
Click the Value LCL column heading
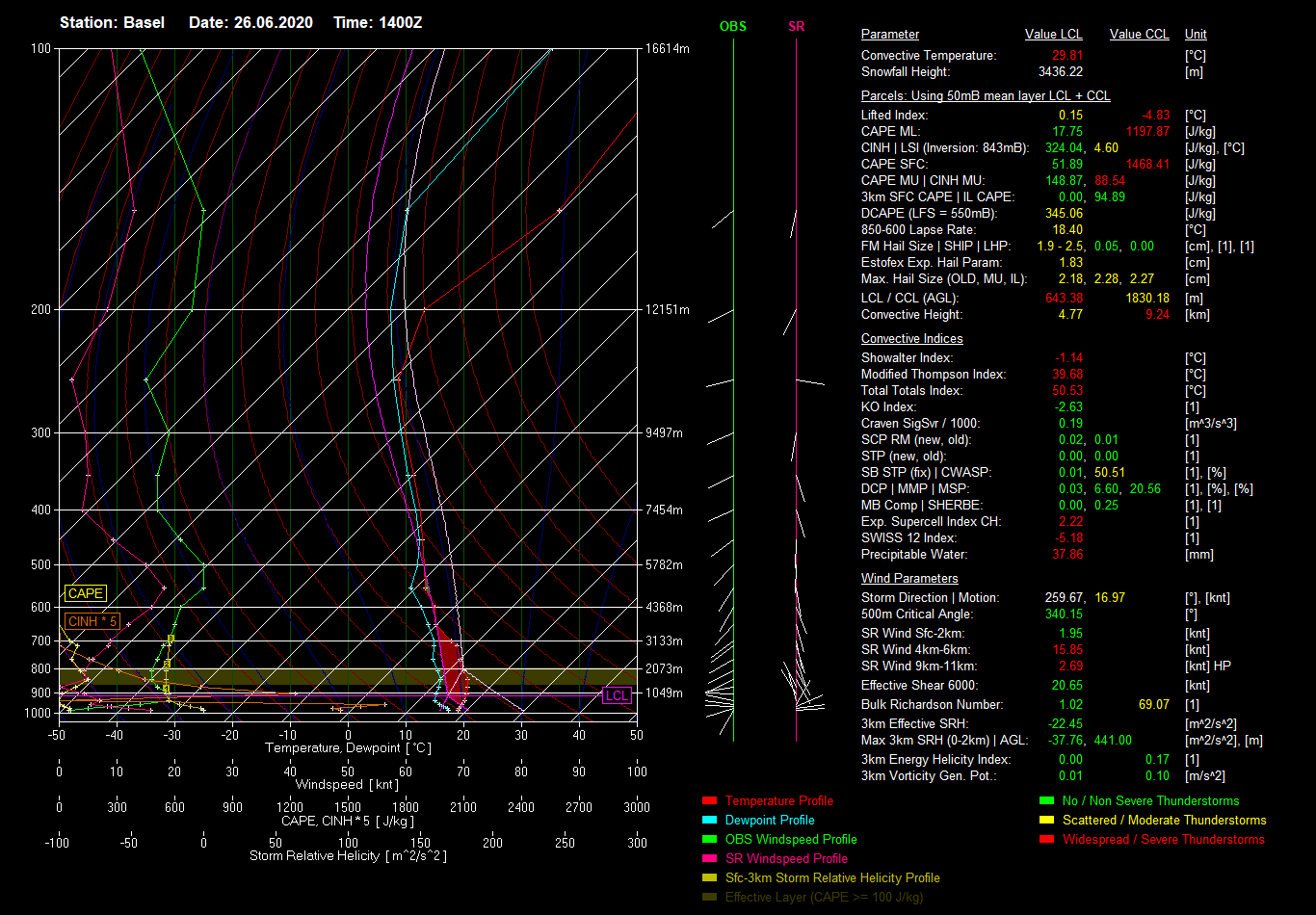pos(1053,35)
